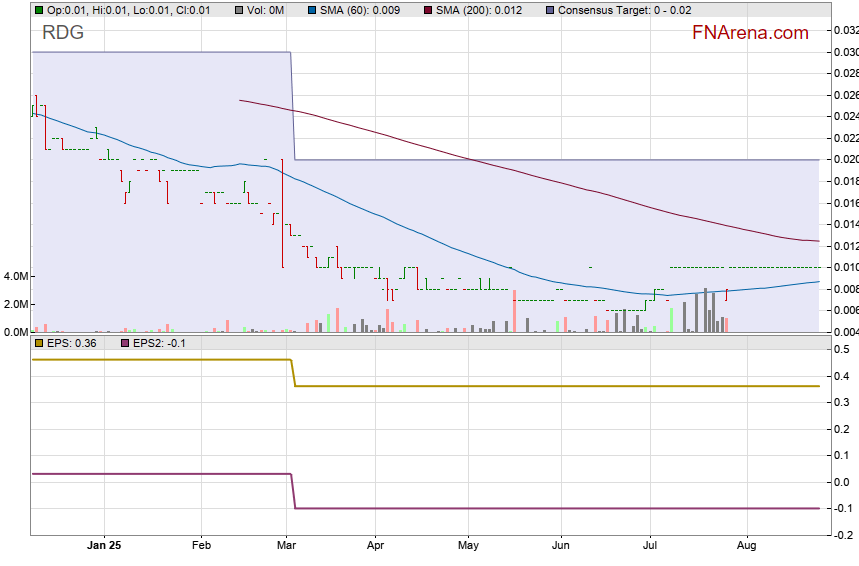Viewport: 859px width, 566px height.
Task: Click the 'SMA (200): 0.012' legend text
Action: (486, 10)
